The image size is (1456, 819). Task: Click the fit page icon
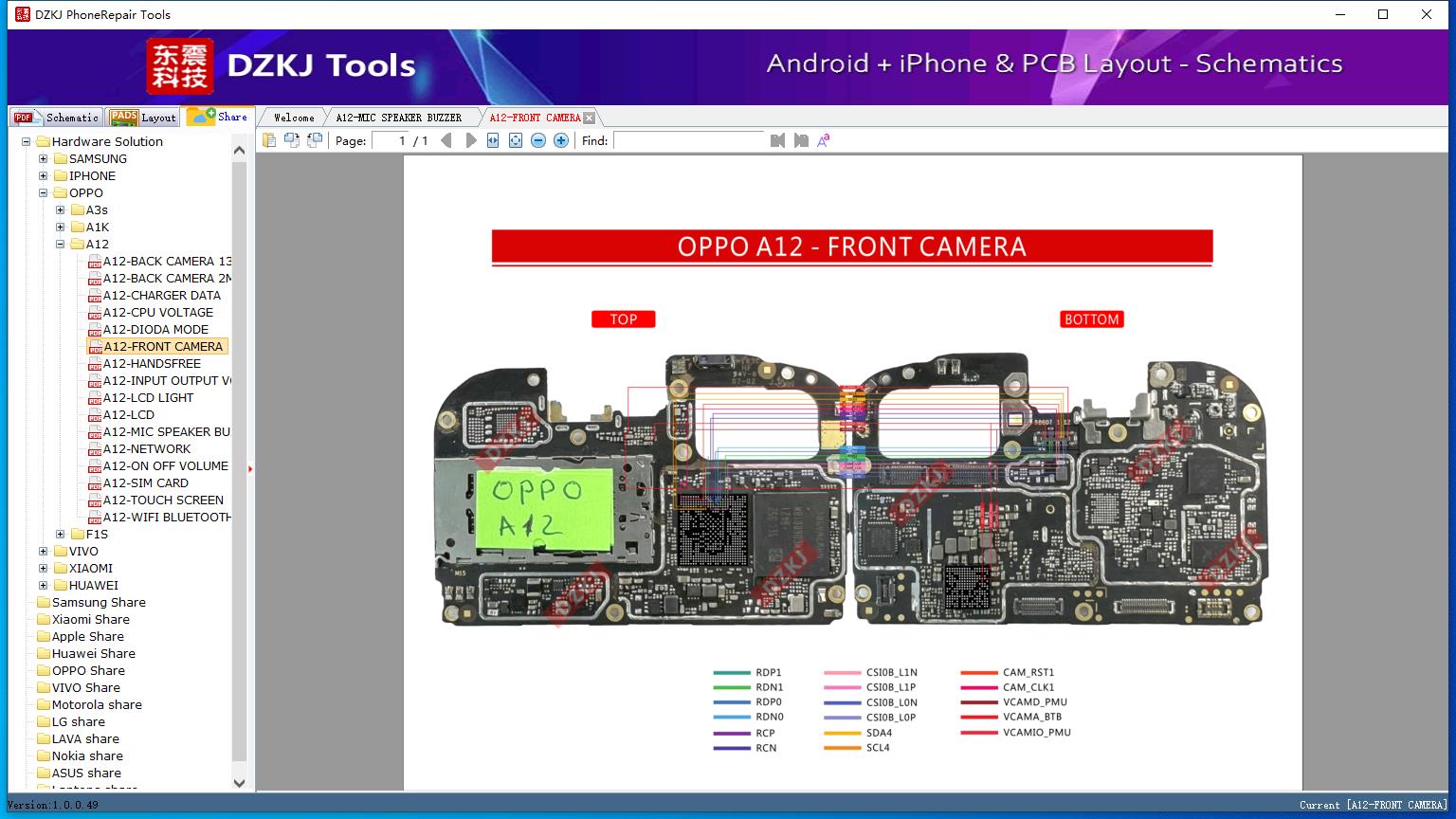pyautogui.click(x=516, y=140)
